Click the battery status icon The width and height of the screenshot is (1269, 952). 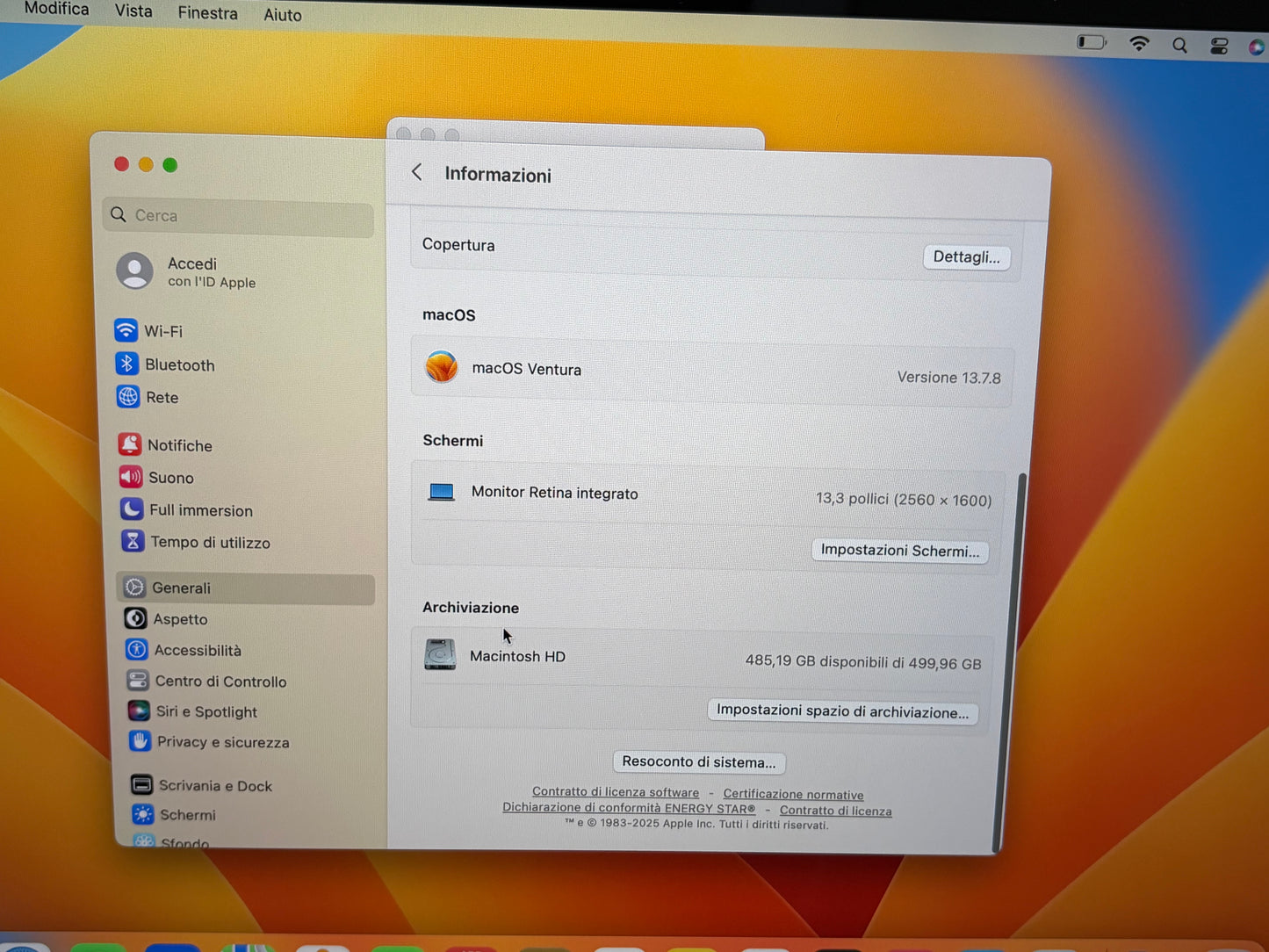click(x=1092, y=41)
